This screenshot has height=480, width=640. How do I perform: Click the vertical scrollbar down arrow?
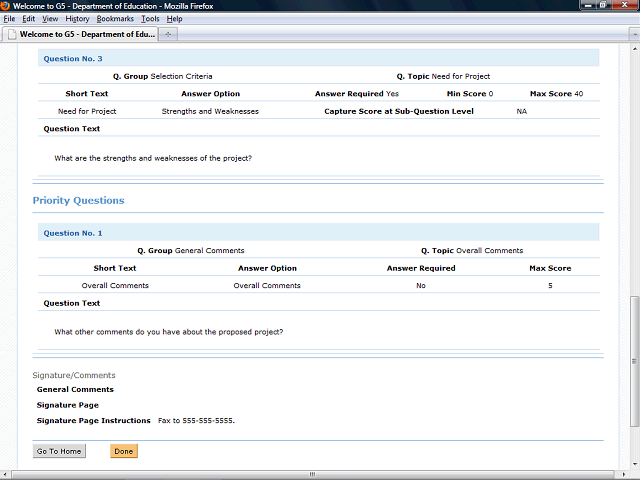(634, 466)
